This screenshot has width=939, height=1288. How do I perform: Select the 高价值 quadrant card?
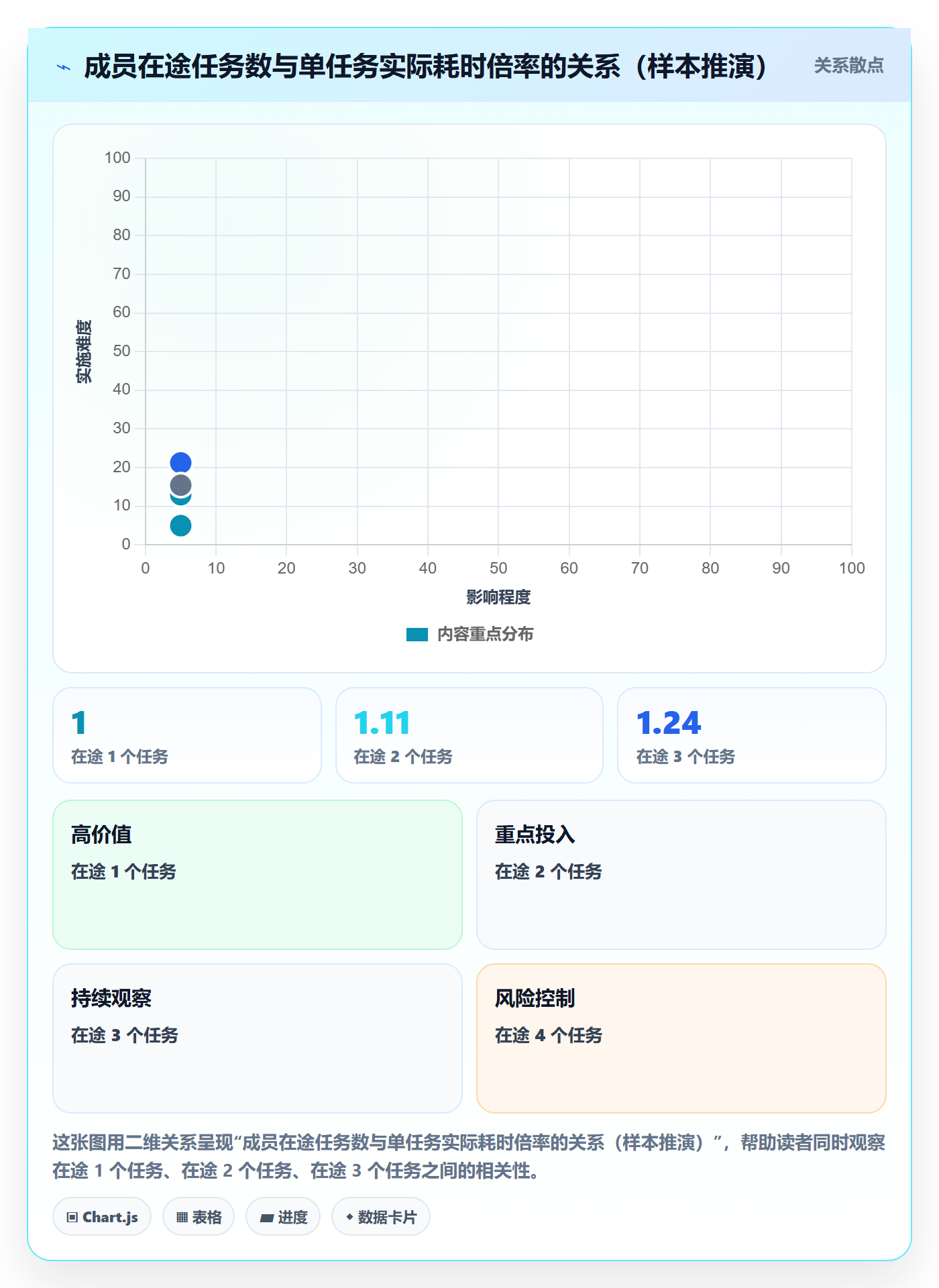click(x=258, y=875)
